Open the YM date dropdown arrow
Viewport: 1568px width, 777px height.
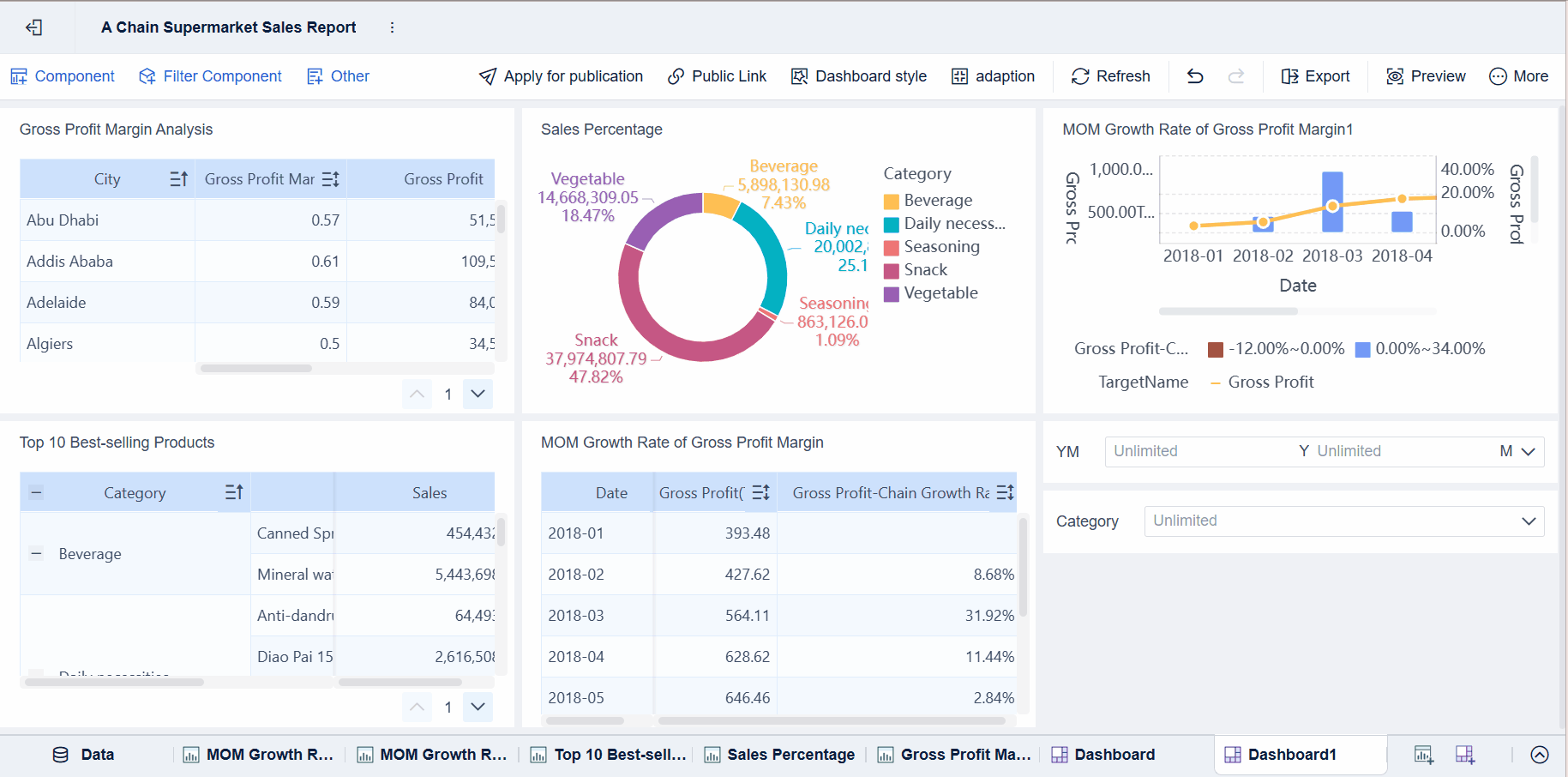click(1528, 452)
